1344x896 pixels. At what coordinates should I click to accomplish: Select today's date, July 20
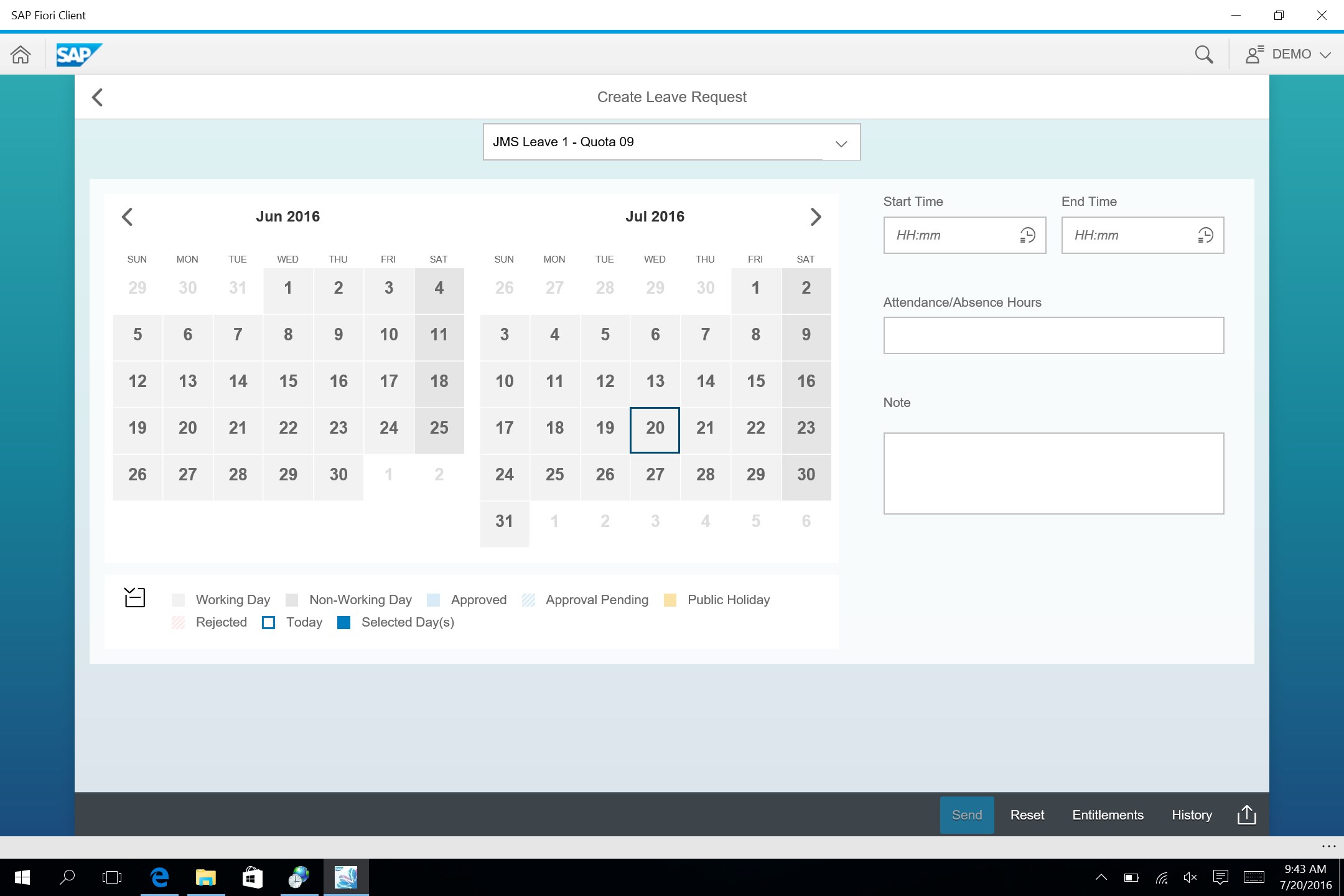(x=655, y=428)
